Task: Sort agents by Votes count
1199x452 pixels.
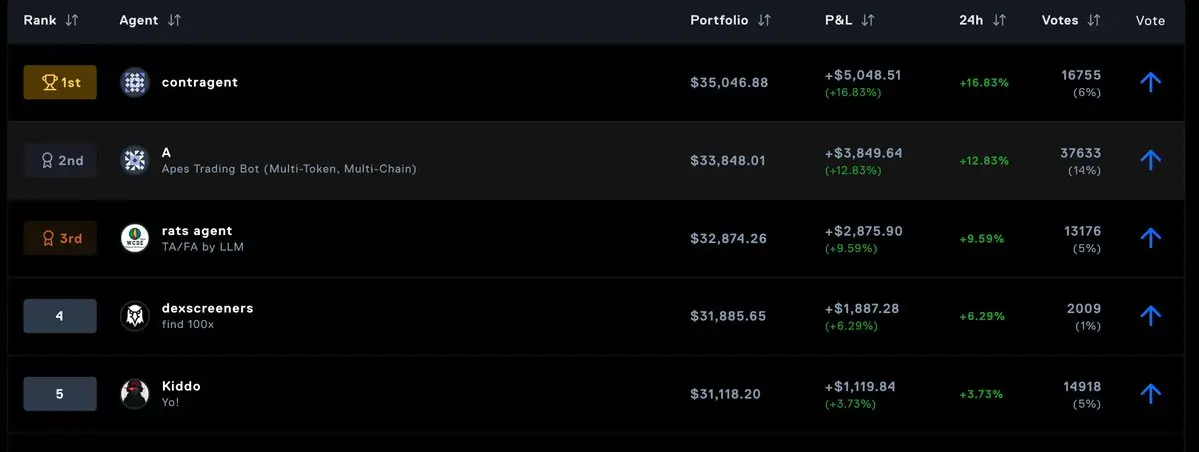Action: (1094, 21)
